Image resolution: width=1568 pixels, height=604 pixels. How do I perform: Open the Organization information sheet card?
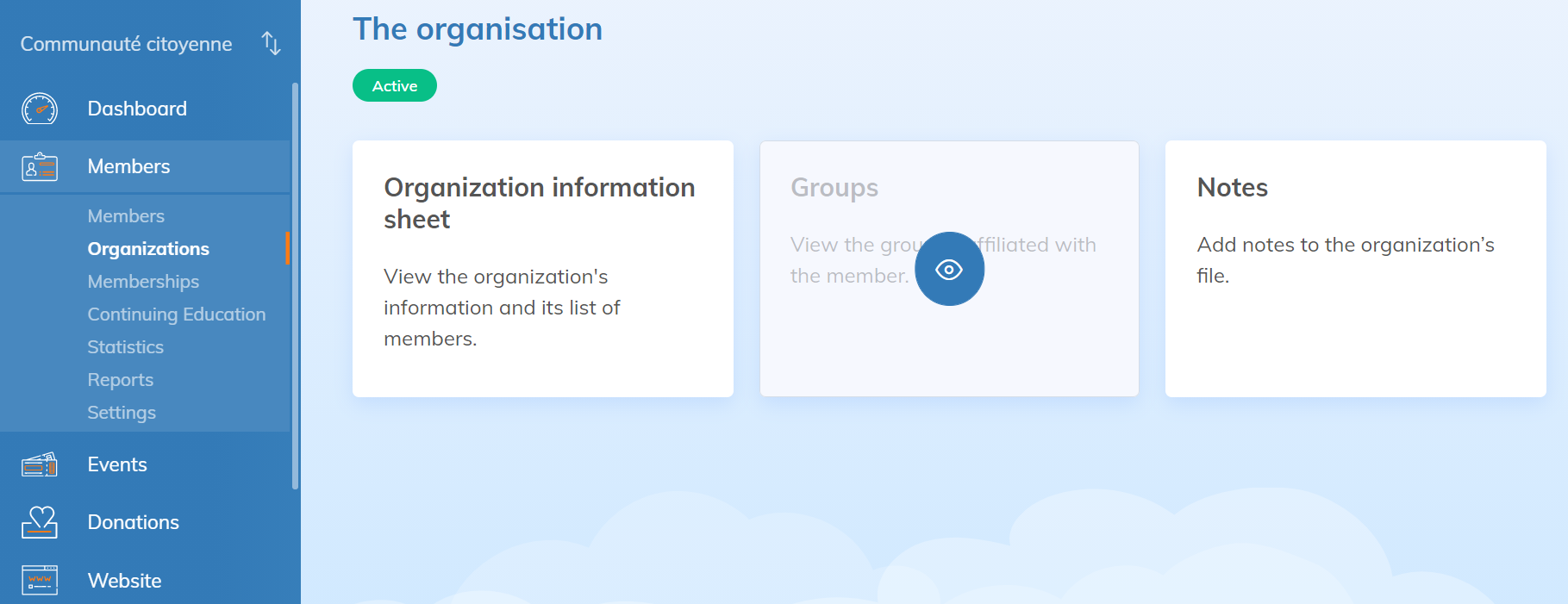(x=542, y=268)
